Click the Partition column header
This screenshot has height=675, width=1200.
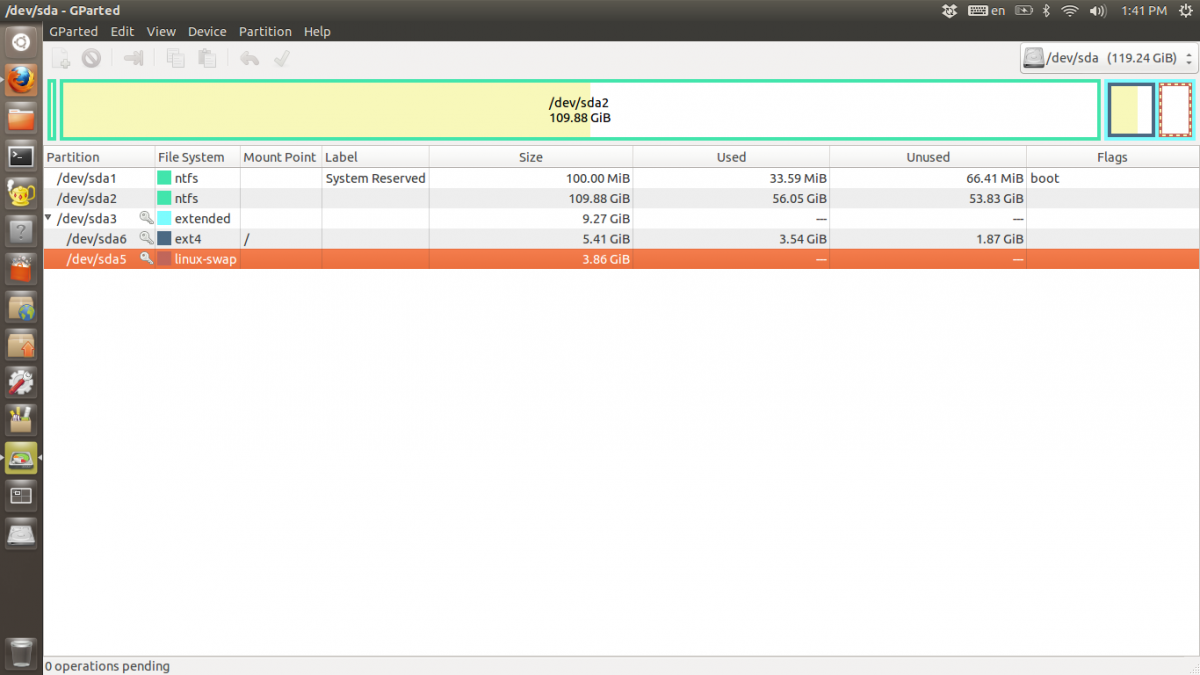99,157
